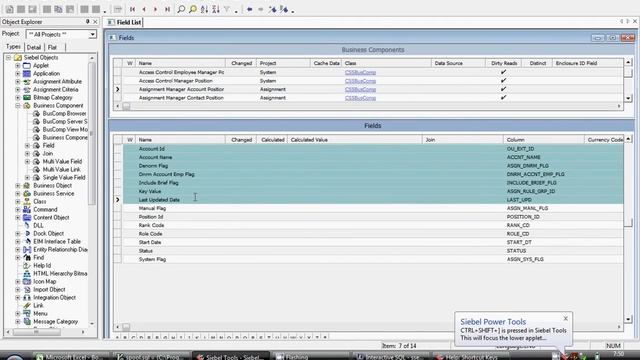
Task: Select DLL icon in tree
Action: [x=27, y=225]
